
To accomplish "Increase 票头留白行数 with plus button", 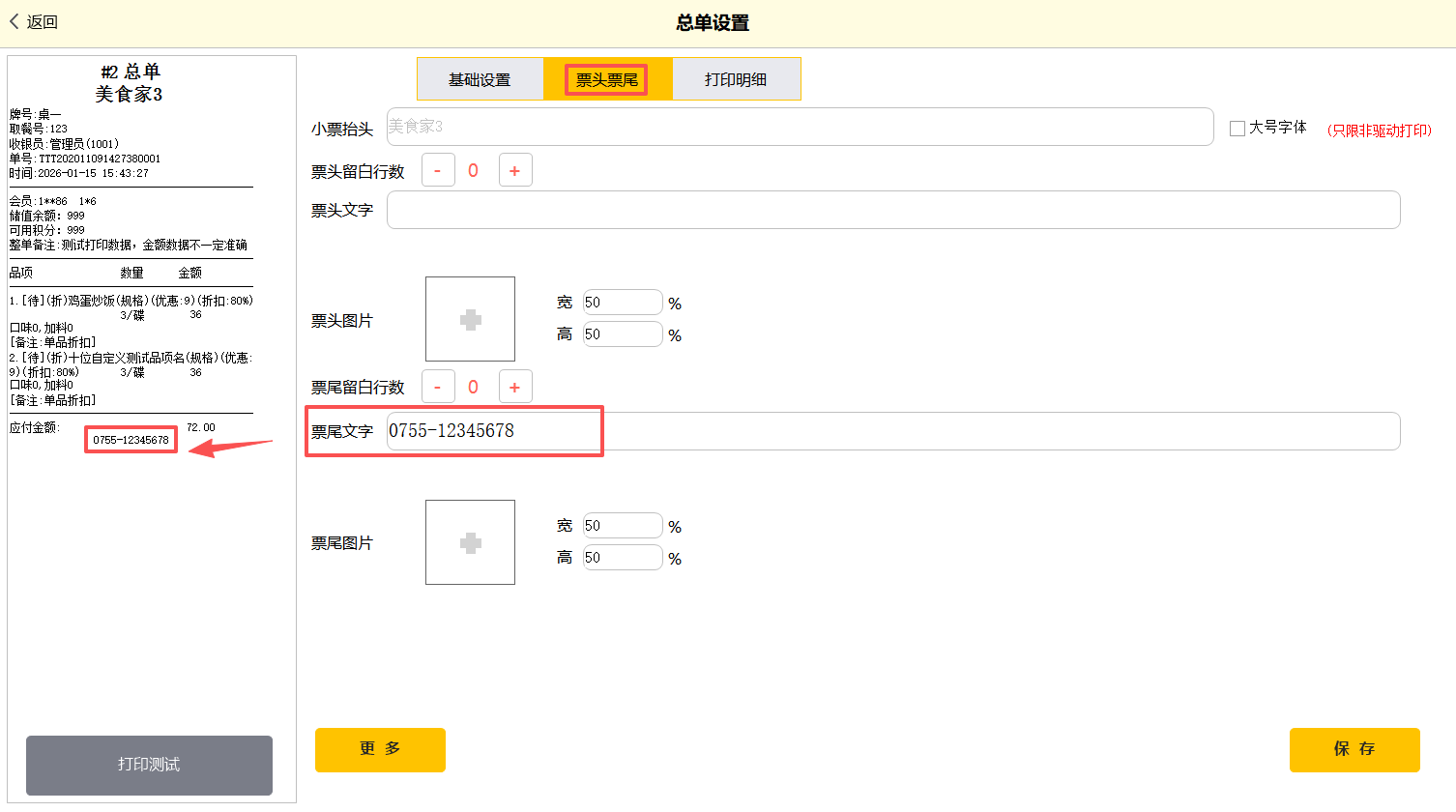I will point(515,171).
